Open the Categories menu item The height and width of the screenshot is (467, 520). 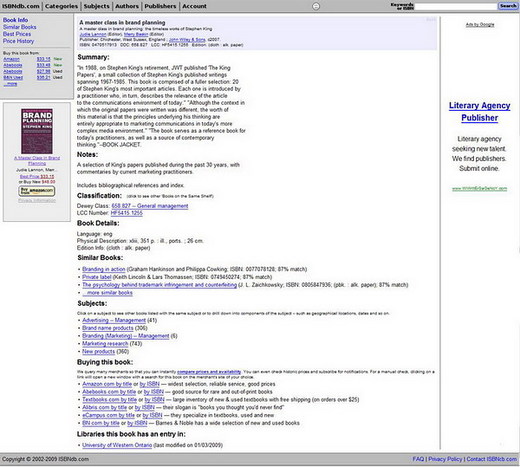click(61, 6)
